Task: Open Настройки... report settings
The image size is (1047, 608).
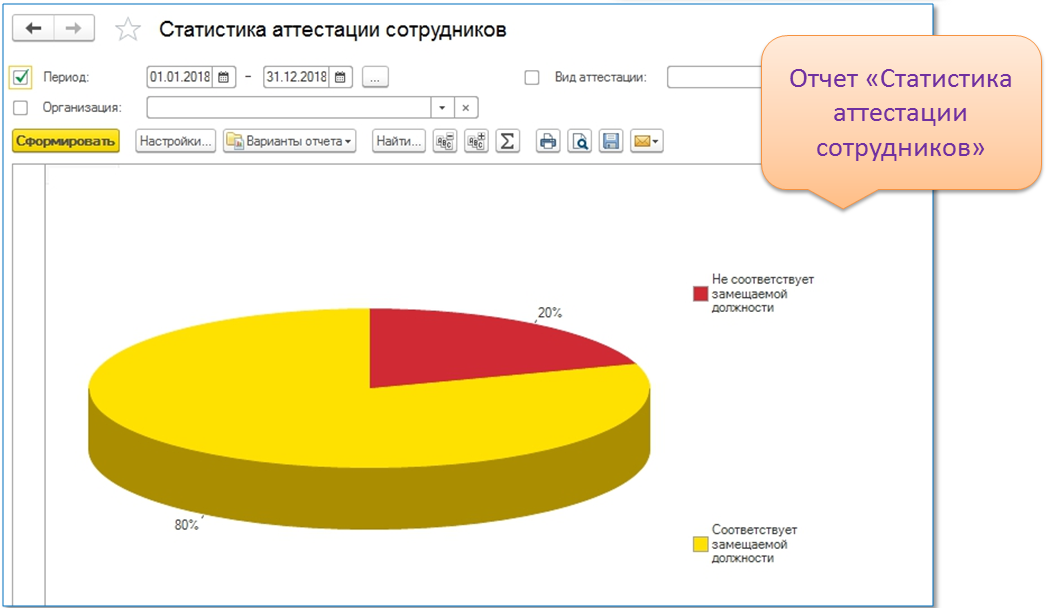Action: tap(176, 142)
